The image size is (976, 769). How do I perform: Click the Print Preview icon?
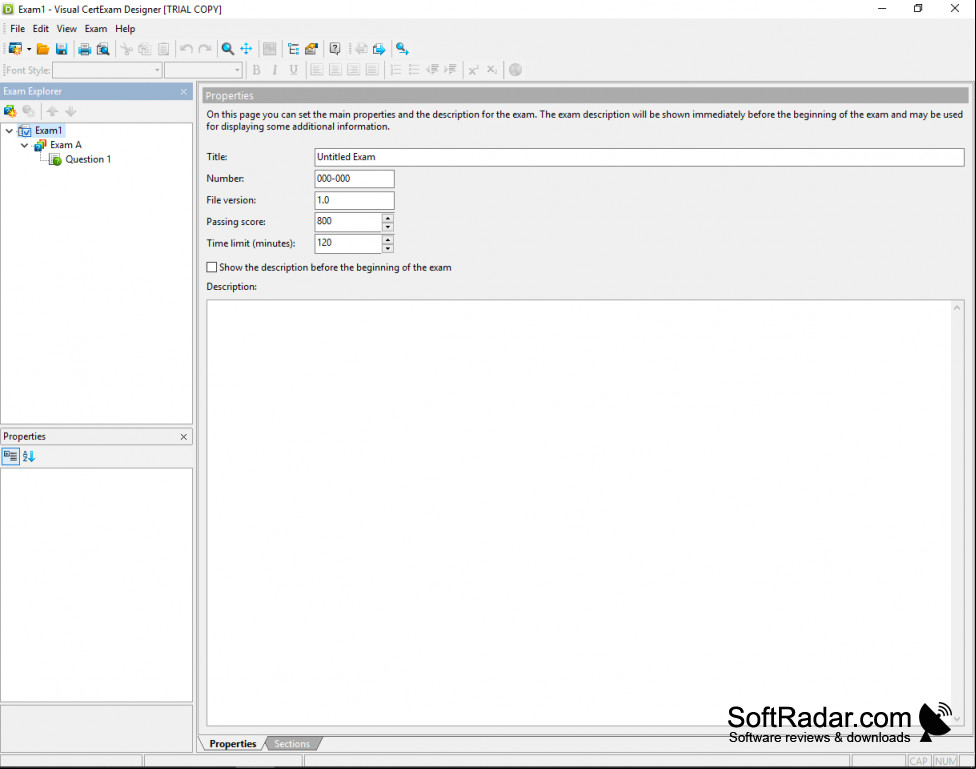[103, 49]
